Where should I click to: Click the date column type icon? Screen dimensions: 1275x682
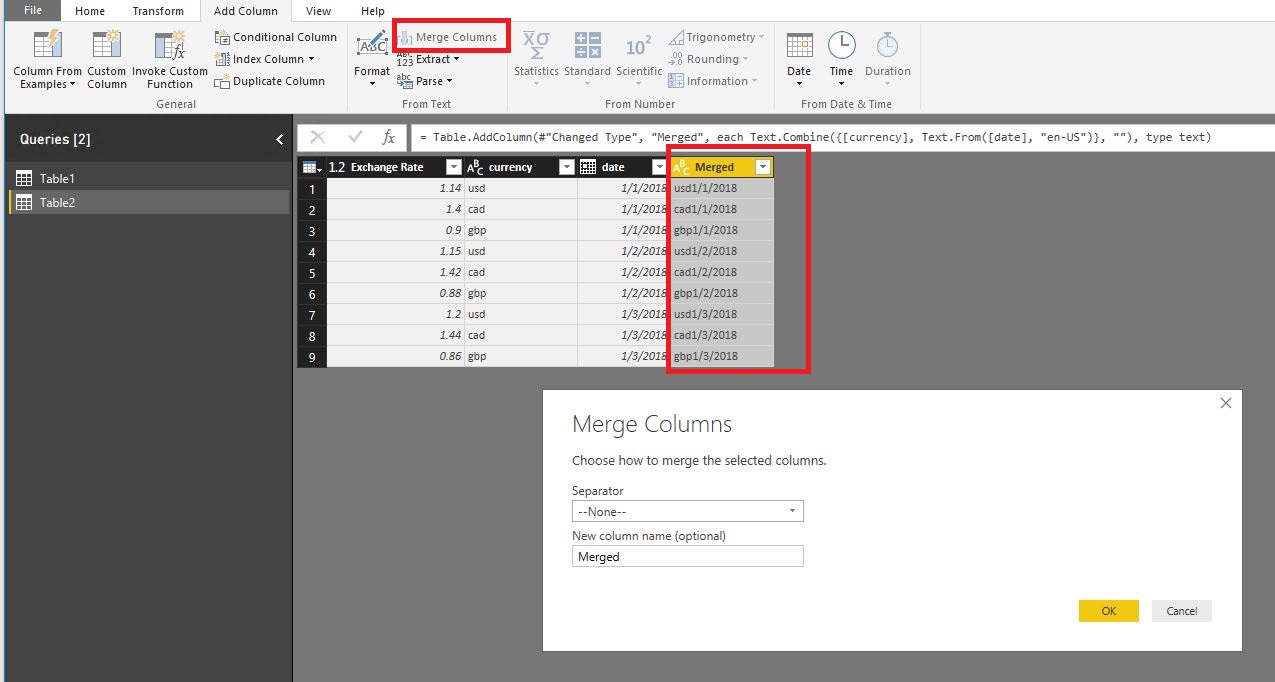coord(588,167)
